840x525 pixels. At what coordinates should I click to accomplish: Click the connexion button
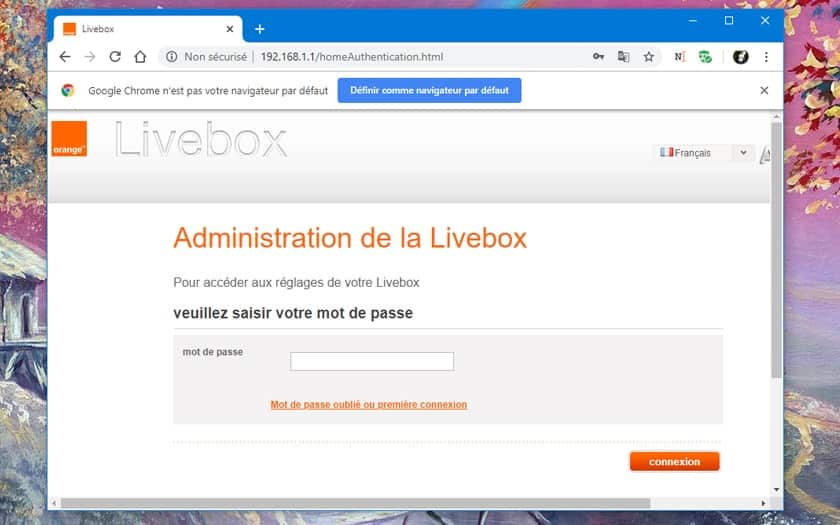click(x=674, y=462)
